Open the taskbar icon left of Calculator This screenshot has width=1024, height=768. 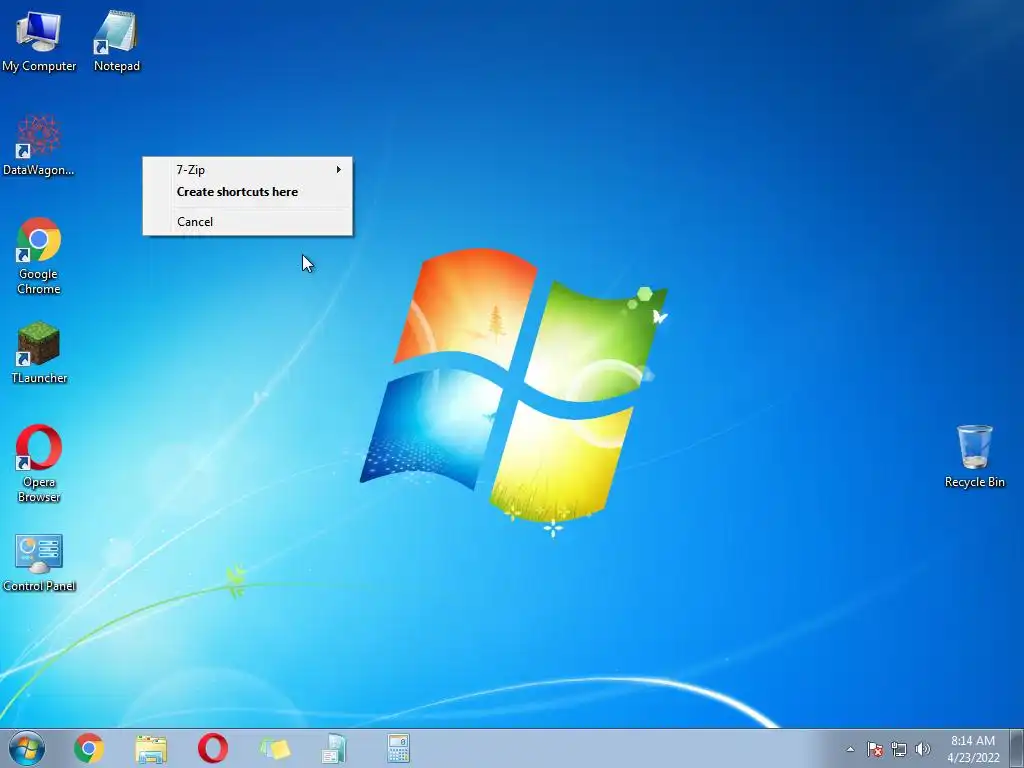[x=336, y=748]
